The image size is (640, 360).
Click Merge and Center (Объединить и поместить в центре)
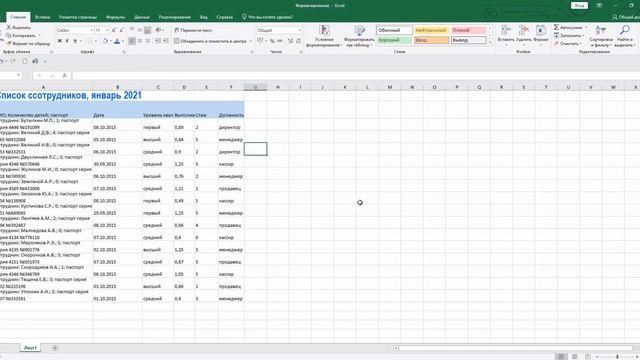pyautogui.click(x=210, y=41)
